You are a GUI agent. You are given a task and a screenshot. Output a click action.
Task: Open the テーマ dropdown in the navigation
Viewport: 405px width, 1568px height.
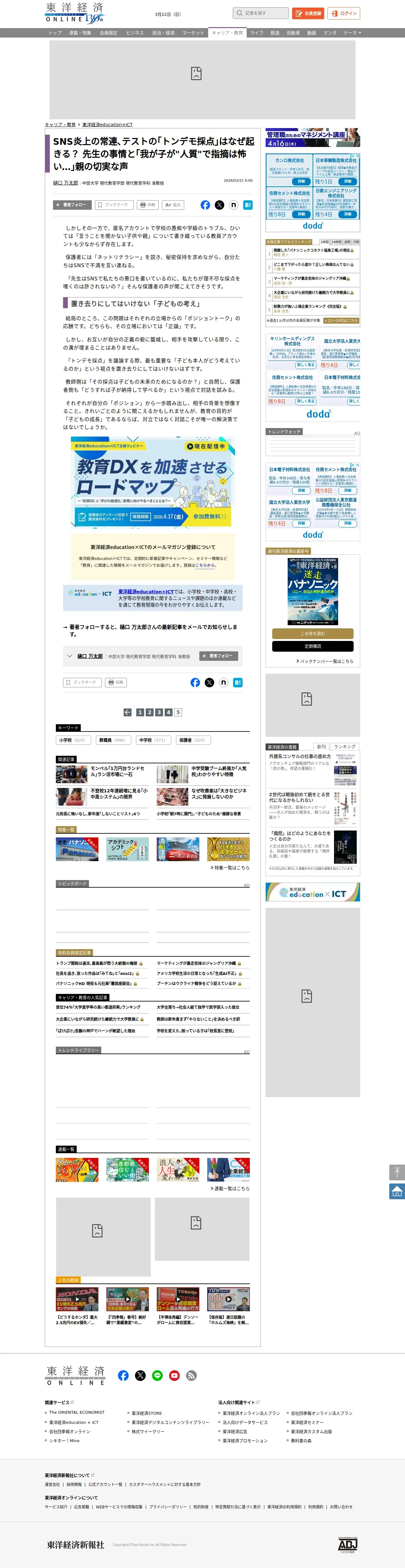[352, 33]
